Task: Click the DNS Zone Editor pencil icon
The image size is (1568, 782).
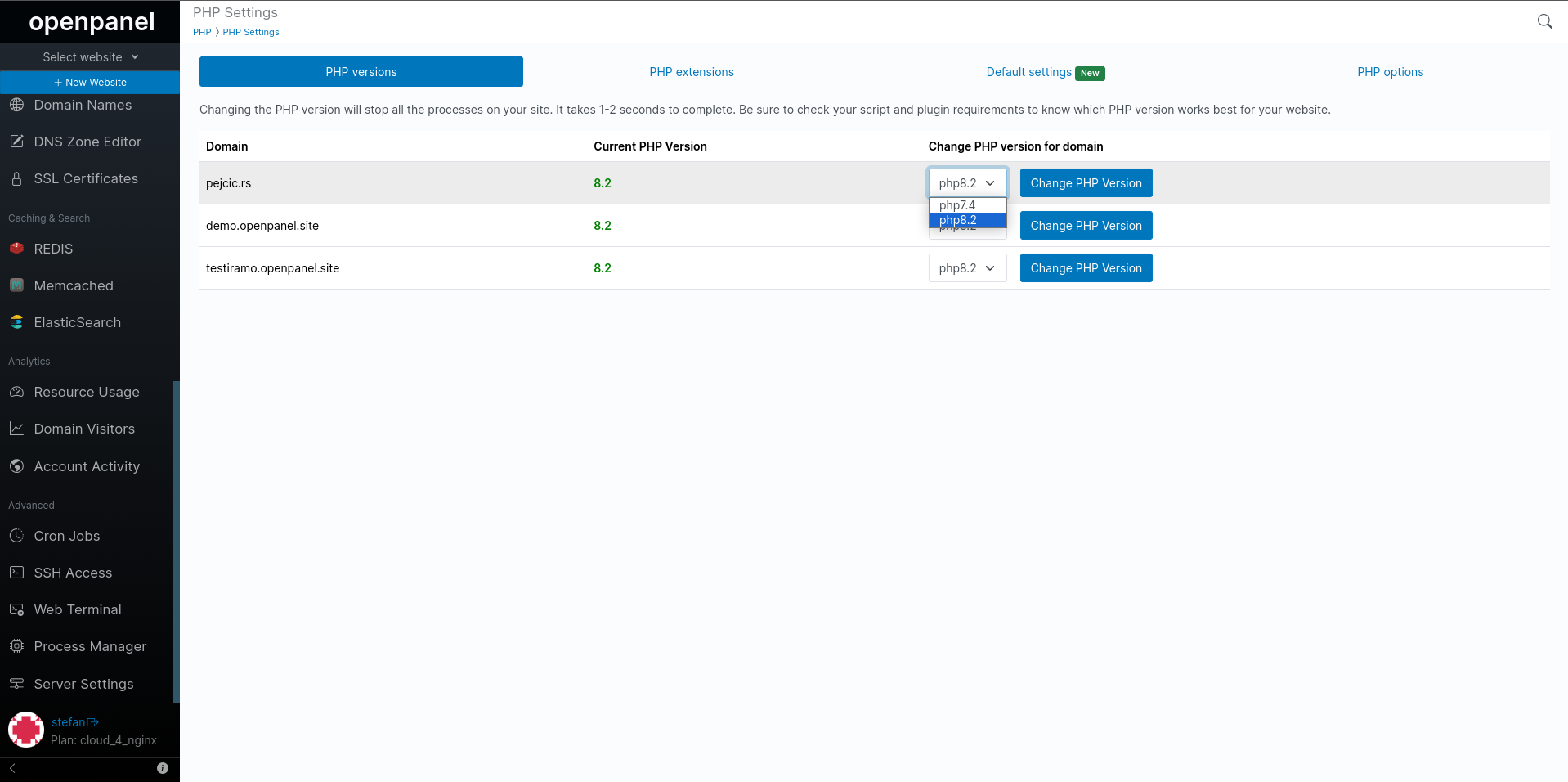Action: tap(16, 142)
